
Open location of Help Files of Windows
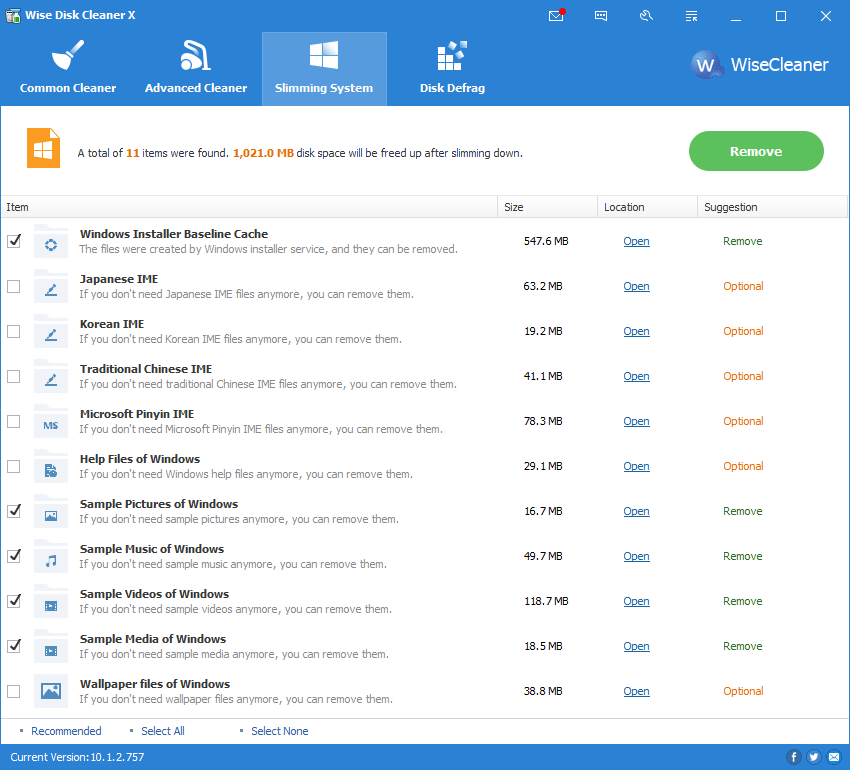[x=636, y=466]
